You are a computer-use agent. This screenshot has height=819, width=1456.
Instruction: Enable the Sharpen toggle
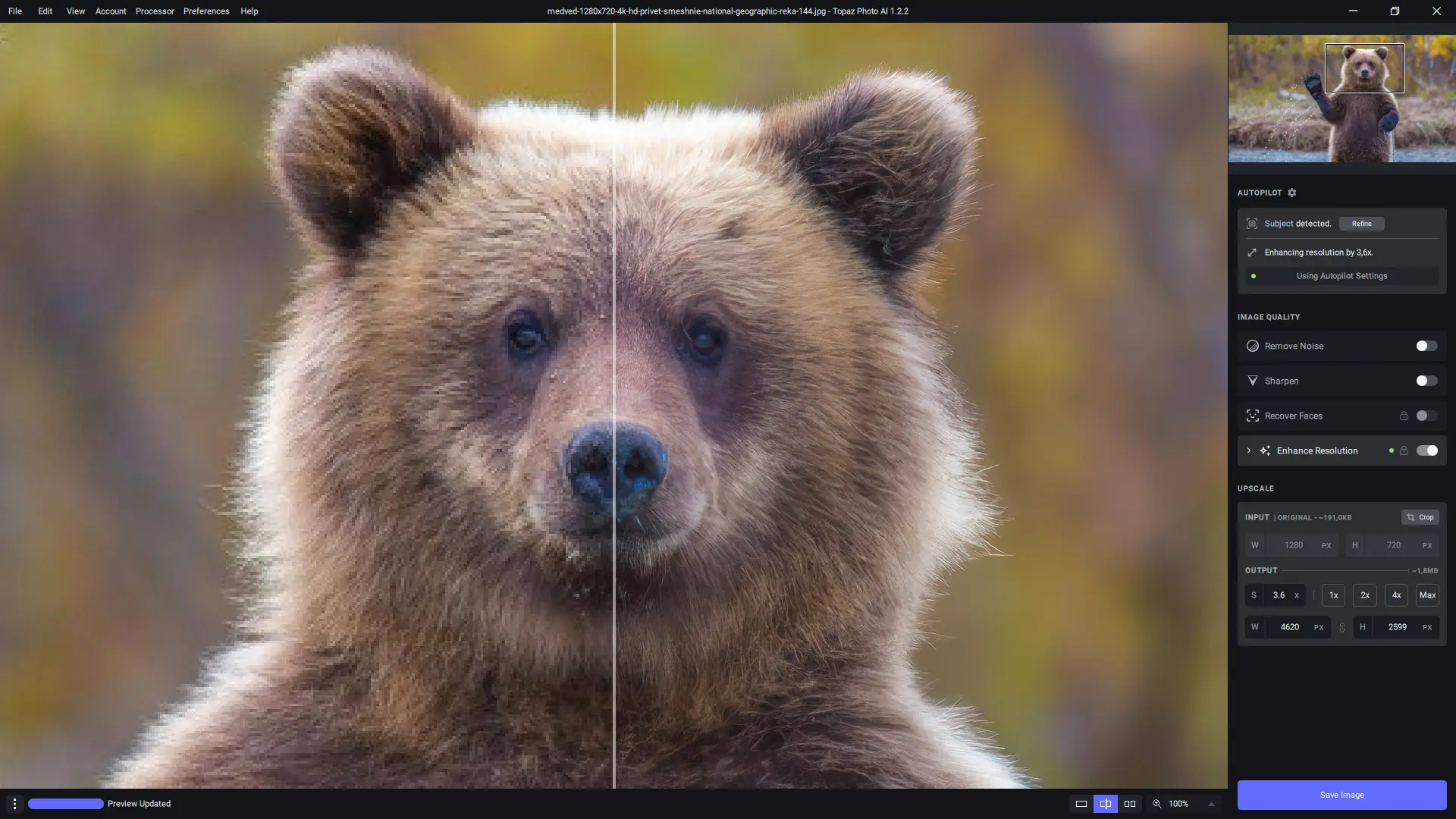pyautogui.click(x=1426, y=381)
